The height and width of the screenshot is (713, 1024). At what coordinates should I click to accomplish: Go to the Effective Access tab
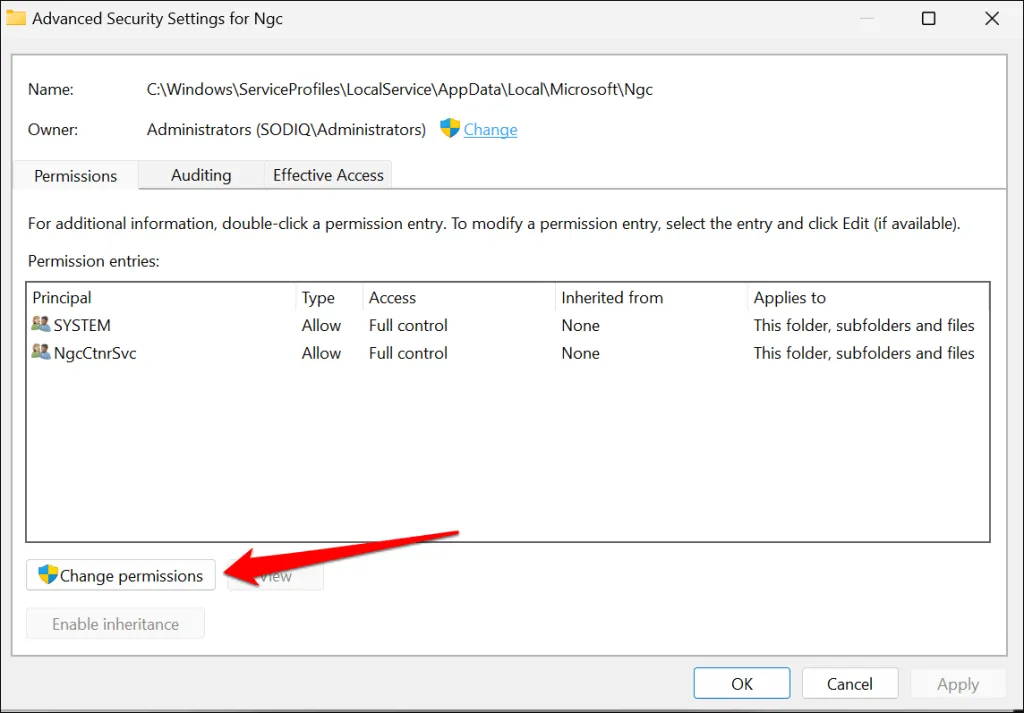click(328, 175)
